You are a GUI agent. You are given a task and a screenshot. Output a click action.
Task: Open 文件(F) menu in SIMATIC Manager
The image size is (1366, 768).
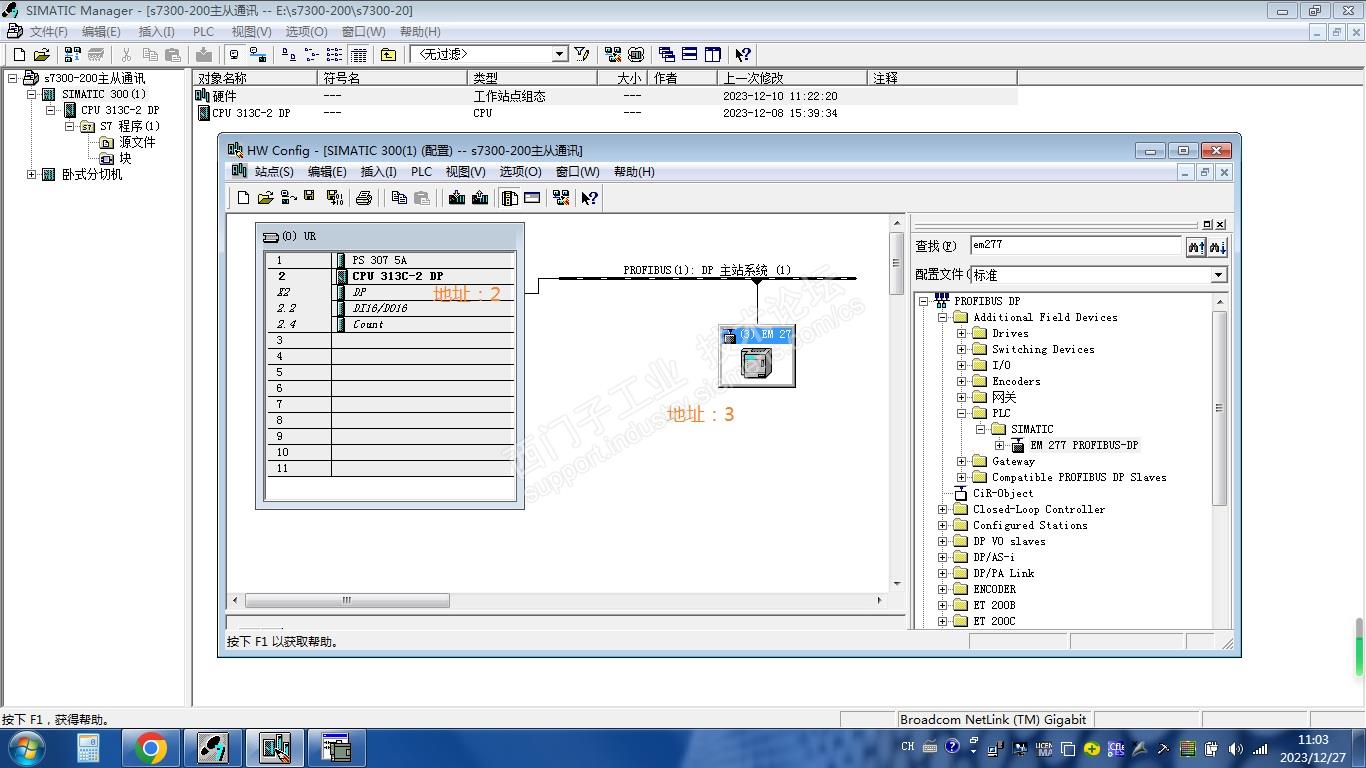[x=48, y=32]
